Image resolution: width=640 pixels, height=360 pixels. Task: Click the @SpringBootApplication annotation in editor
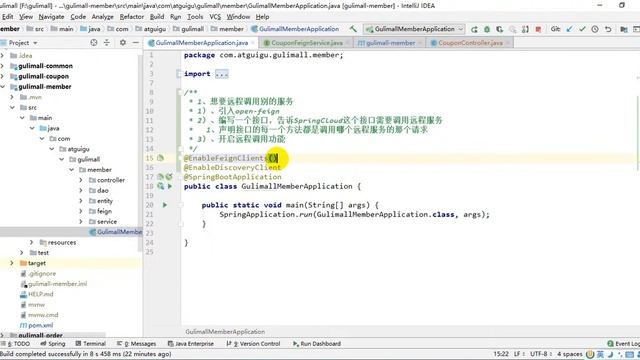pos(232,177)
